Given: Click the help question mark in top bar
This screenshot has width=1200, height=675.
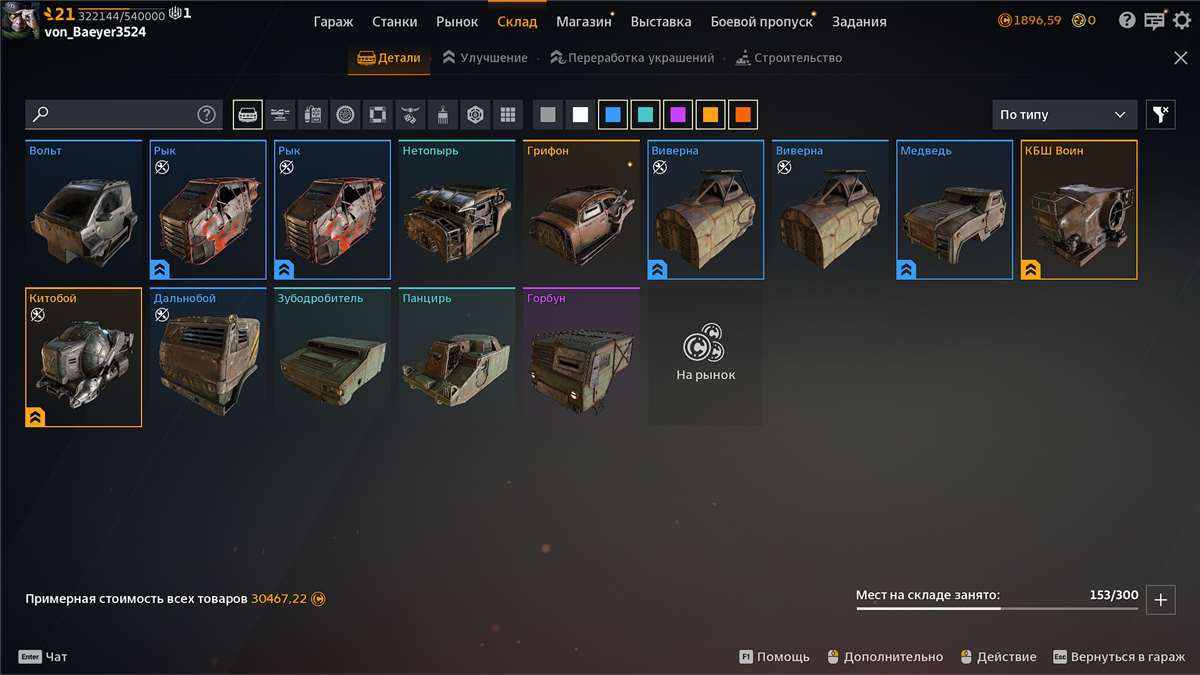Looking at the screenshot, I should click(x=1127, y=20).
